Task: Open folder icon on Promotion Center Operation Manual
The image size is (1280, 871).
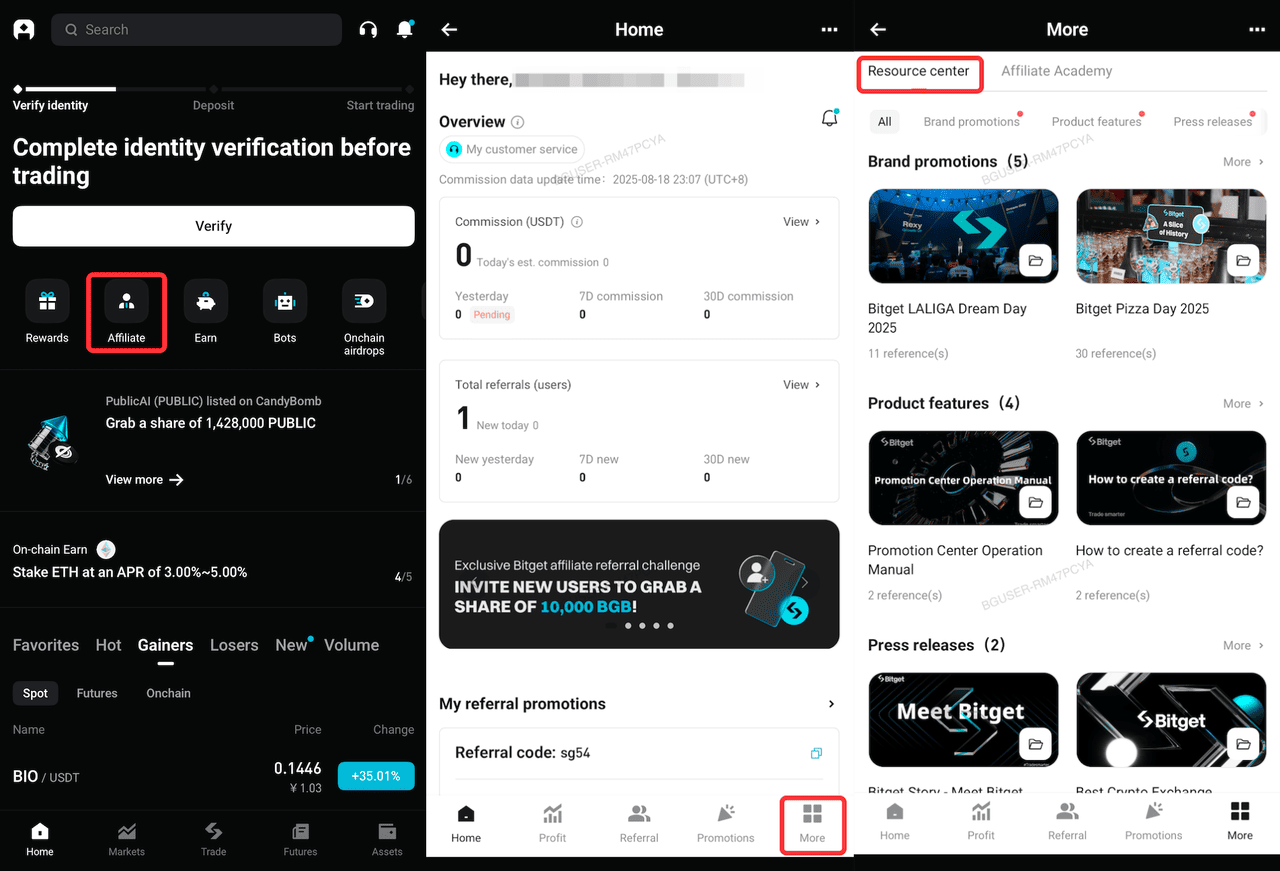Action: (x=1036, y=503)
